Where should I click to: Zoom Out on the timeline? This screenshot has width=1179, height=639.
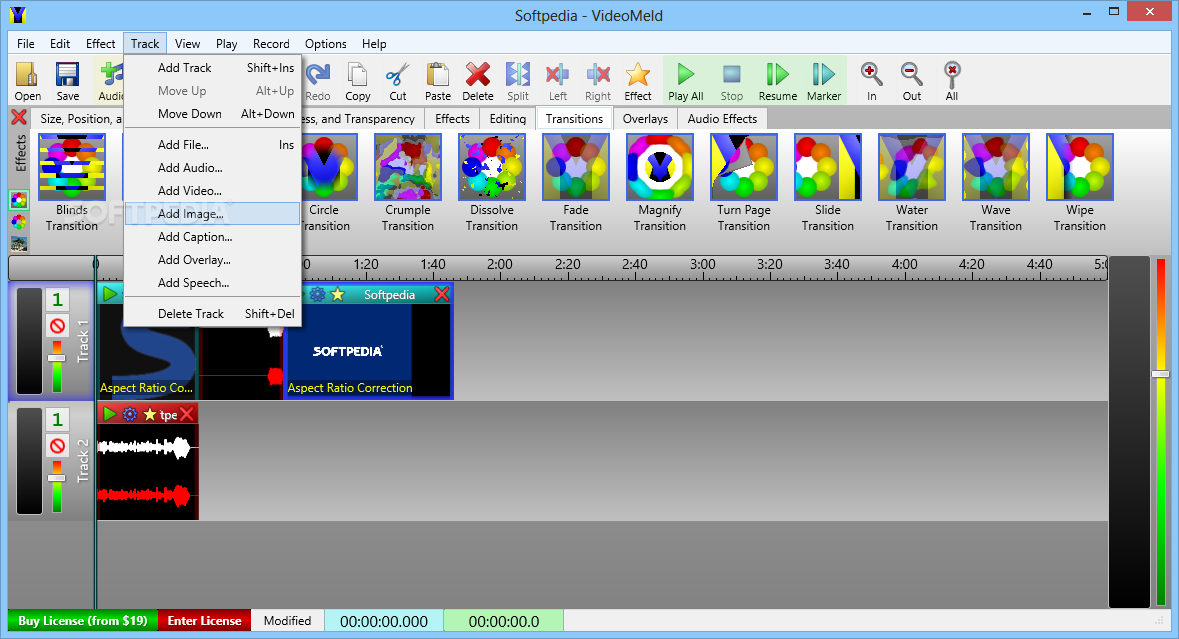[x=911, y=81]
